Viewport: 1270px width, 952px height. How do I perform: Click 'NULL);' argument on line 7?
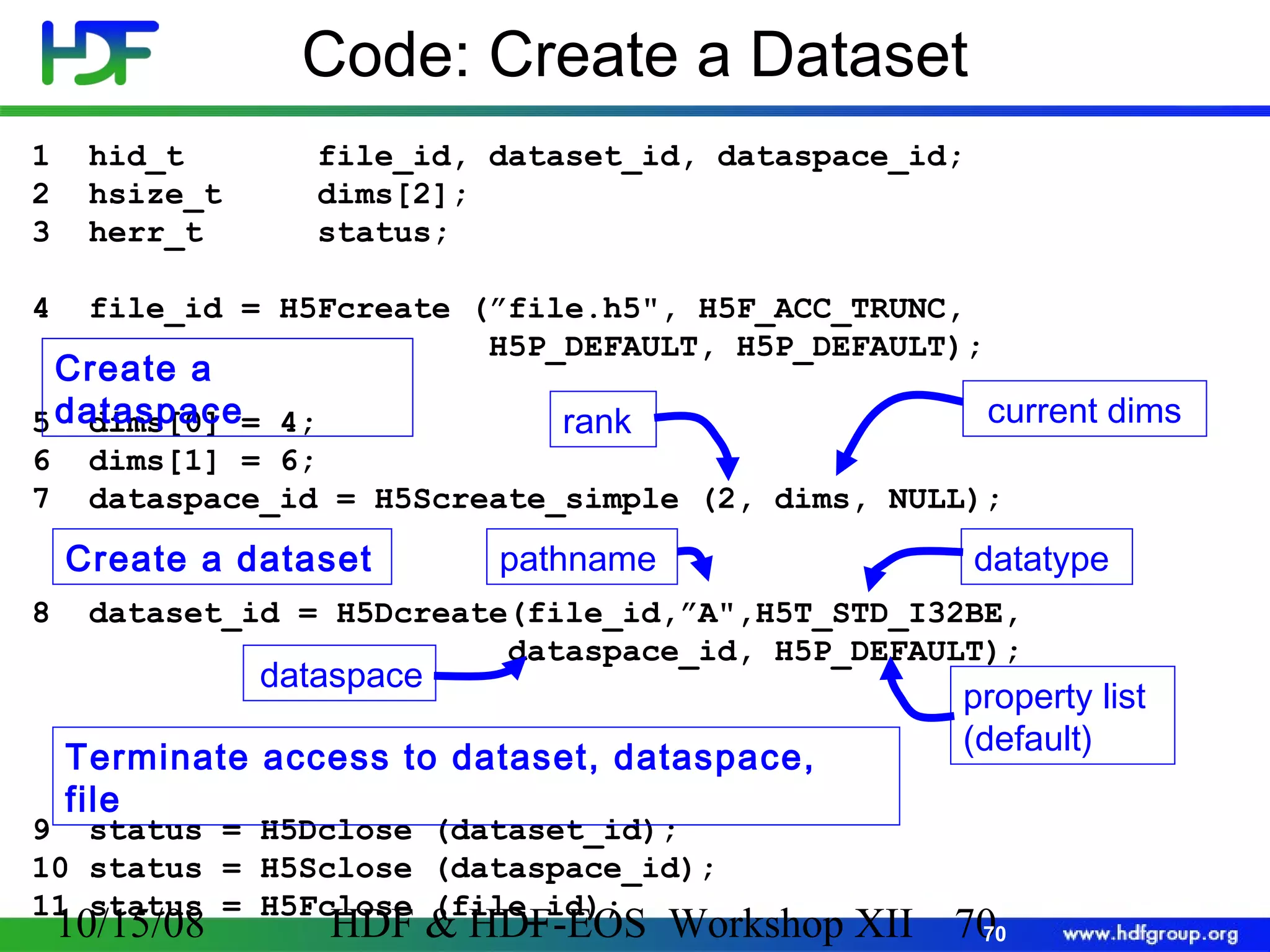point(944,500)
